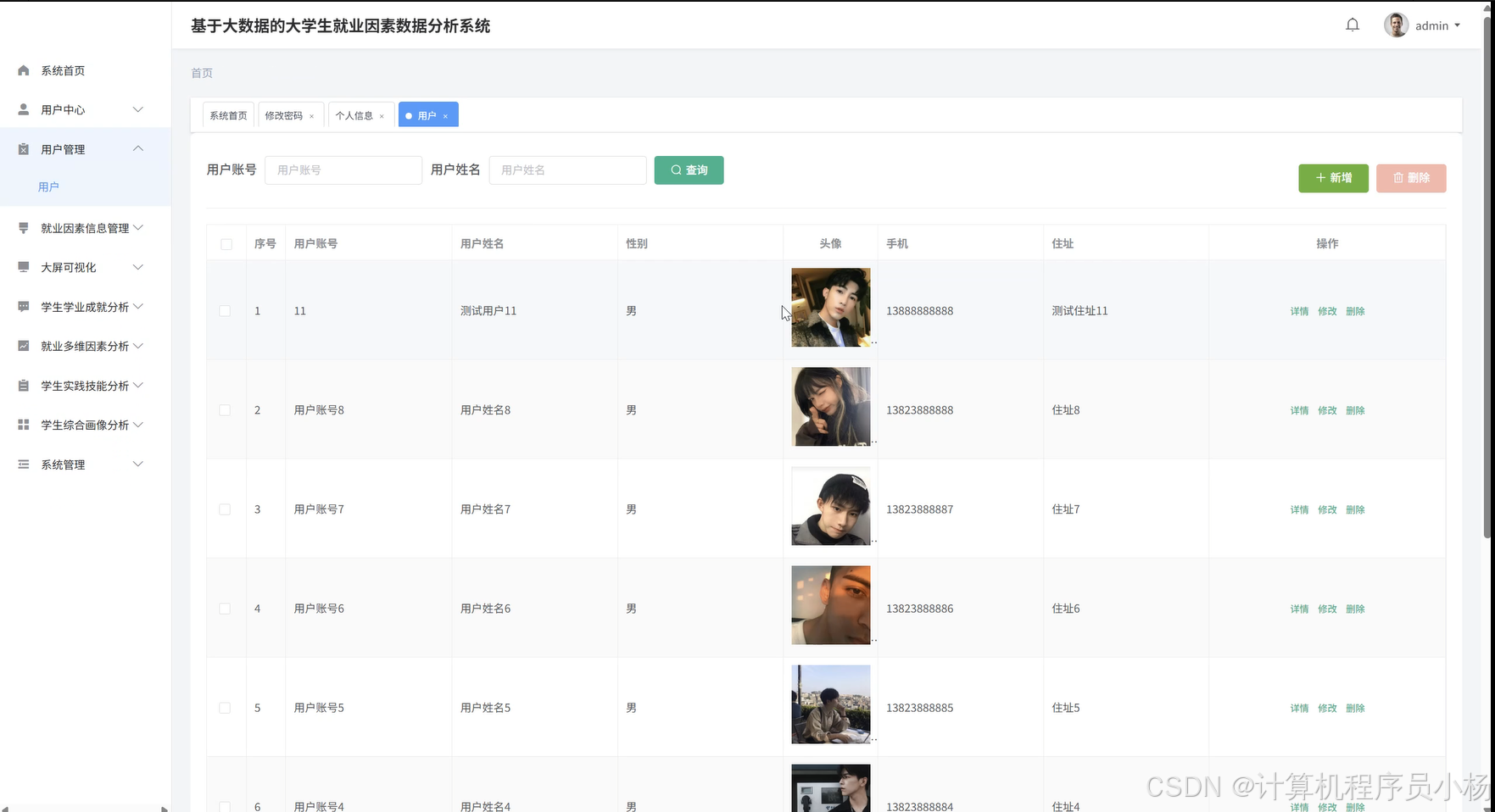Expand the 系统管理 menu
1495x812 pixels.
[x=138, y=464]
